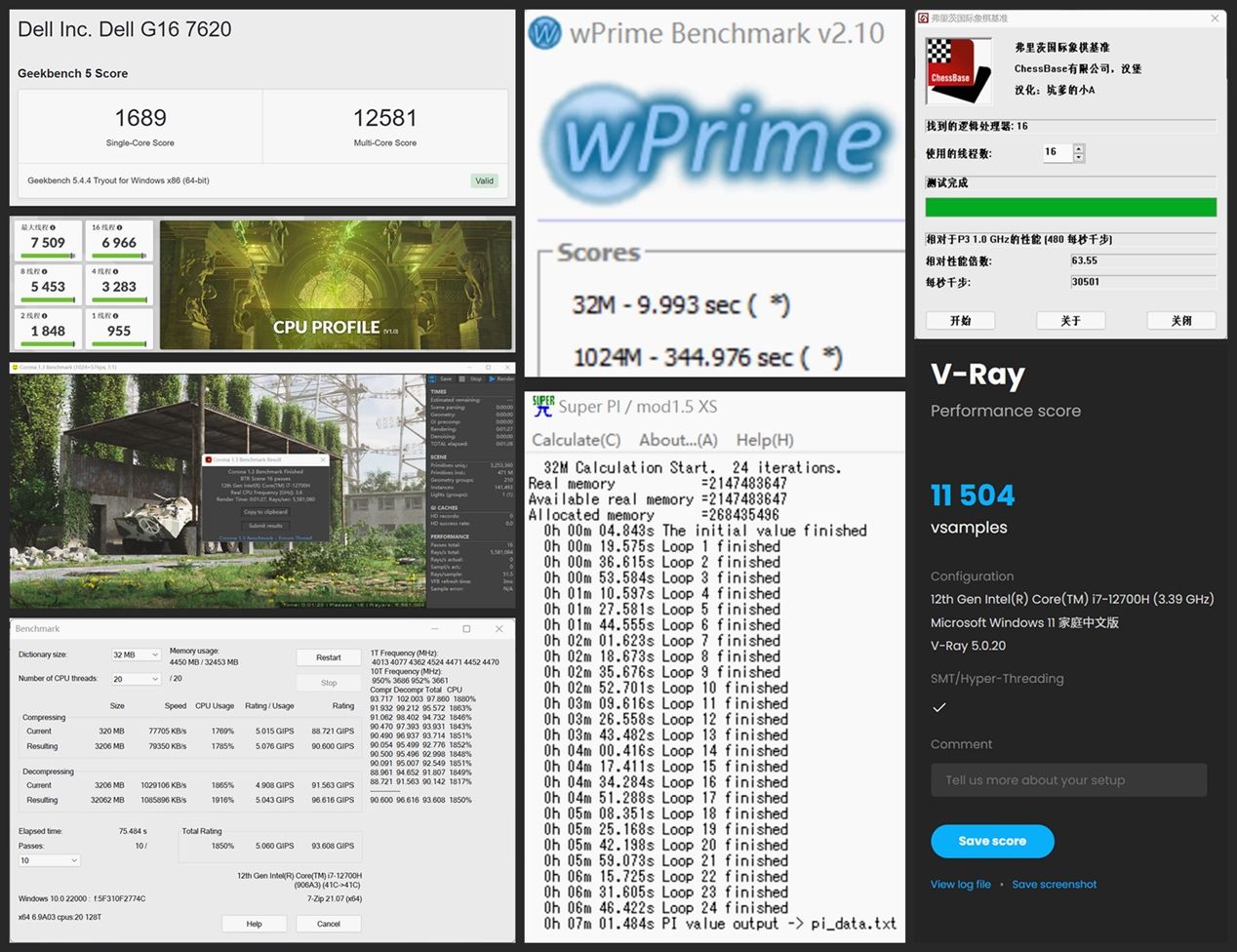Click Help in the 7-Zip benchmark

click(254, 924)
